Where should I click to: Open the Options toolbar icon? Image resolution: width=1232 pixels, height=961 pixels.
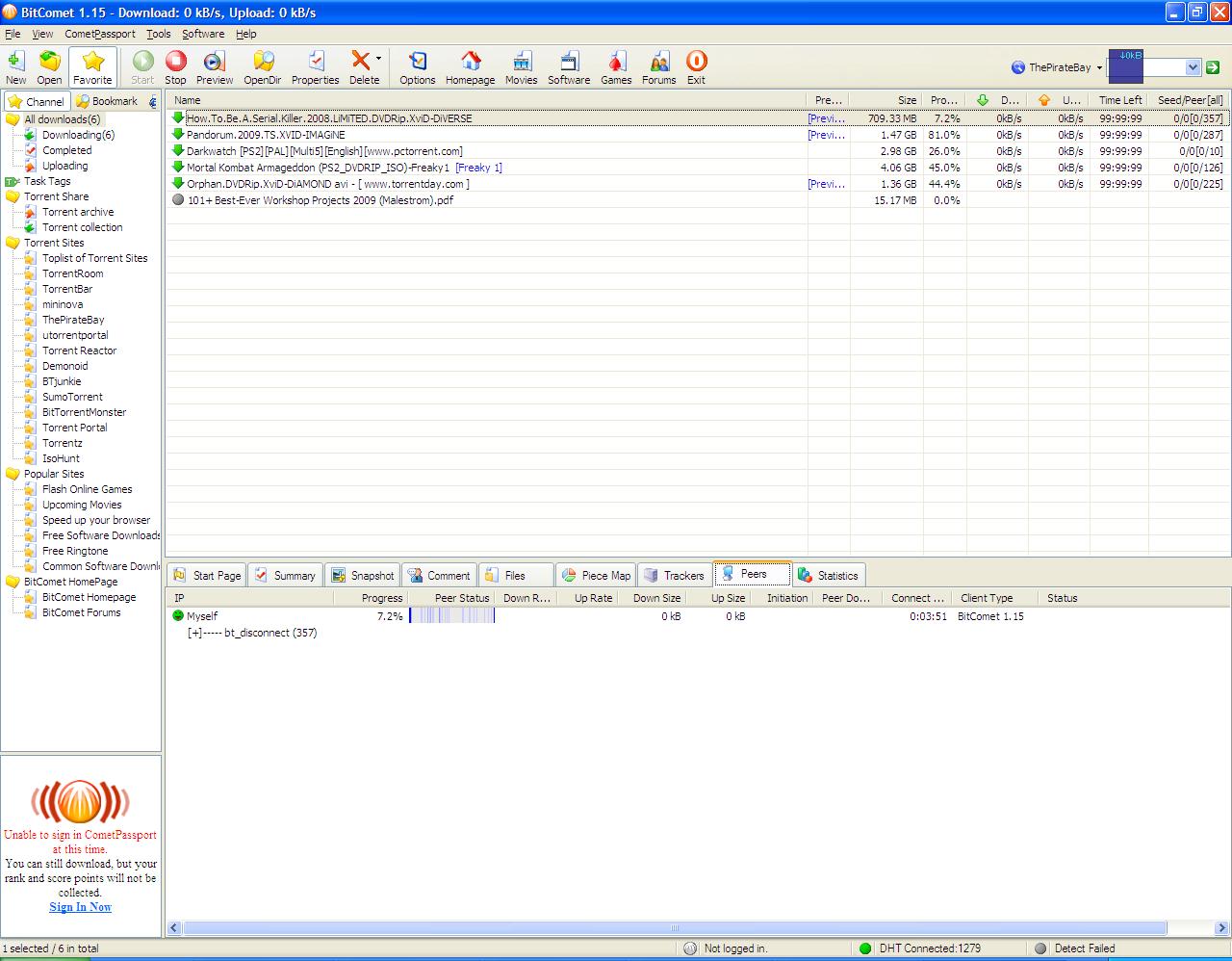click(x=417, y=67)
